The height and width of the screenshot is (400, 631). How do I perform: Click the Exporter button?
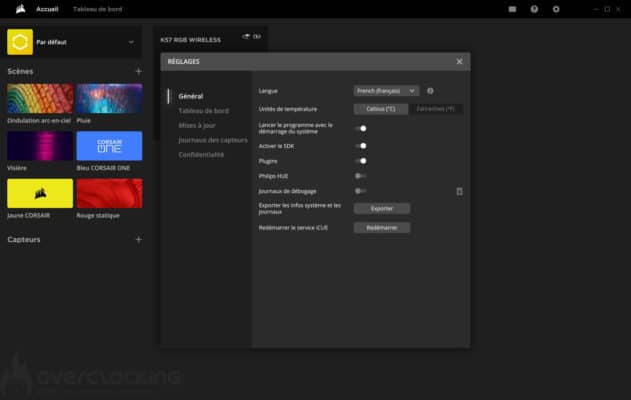(x=382, y=208)
